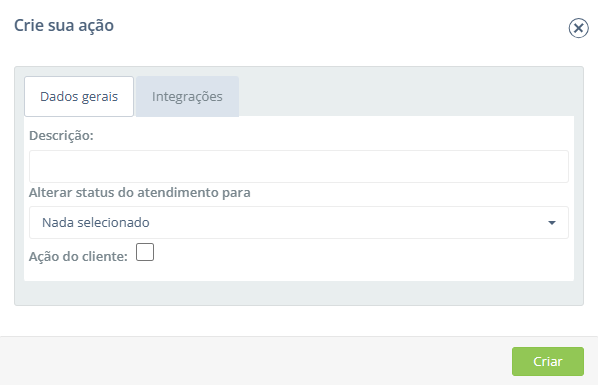Viewport: 598px width, 385px height.
Task: Open the Integrações settings tab
Action: 187,97
